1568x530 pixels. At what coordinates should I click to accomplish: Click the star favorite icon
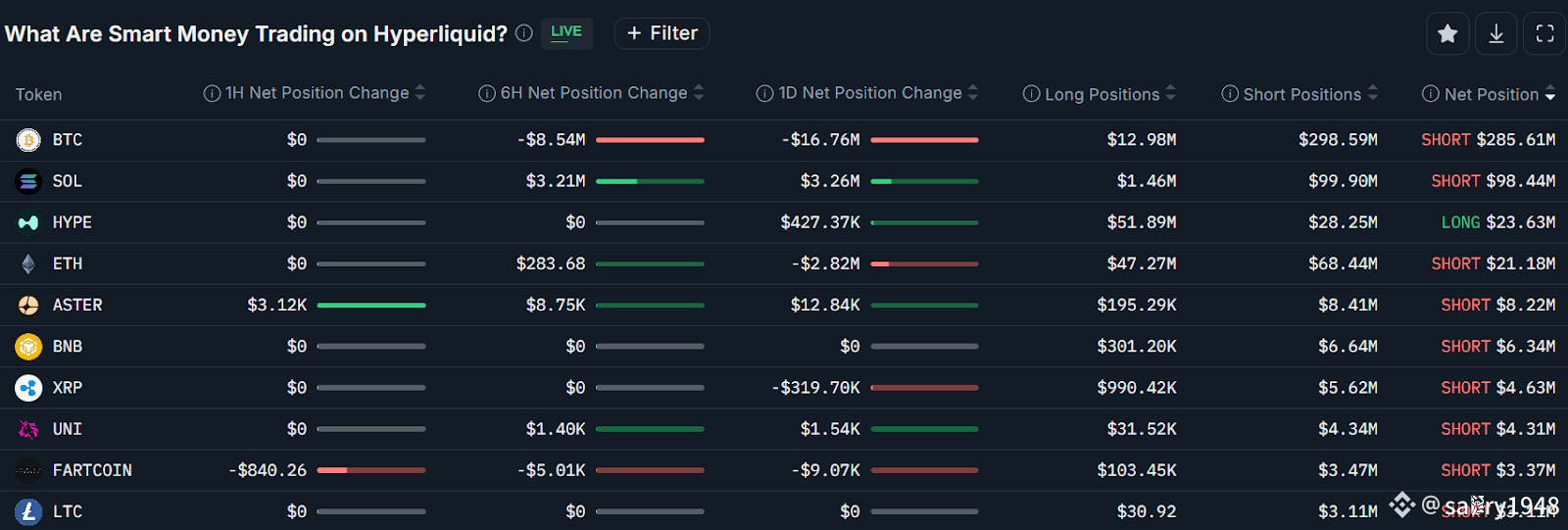(1447, 34)
